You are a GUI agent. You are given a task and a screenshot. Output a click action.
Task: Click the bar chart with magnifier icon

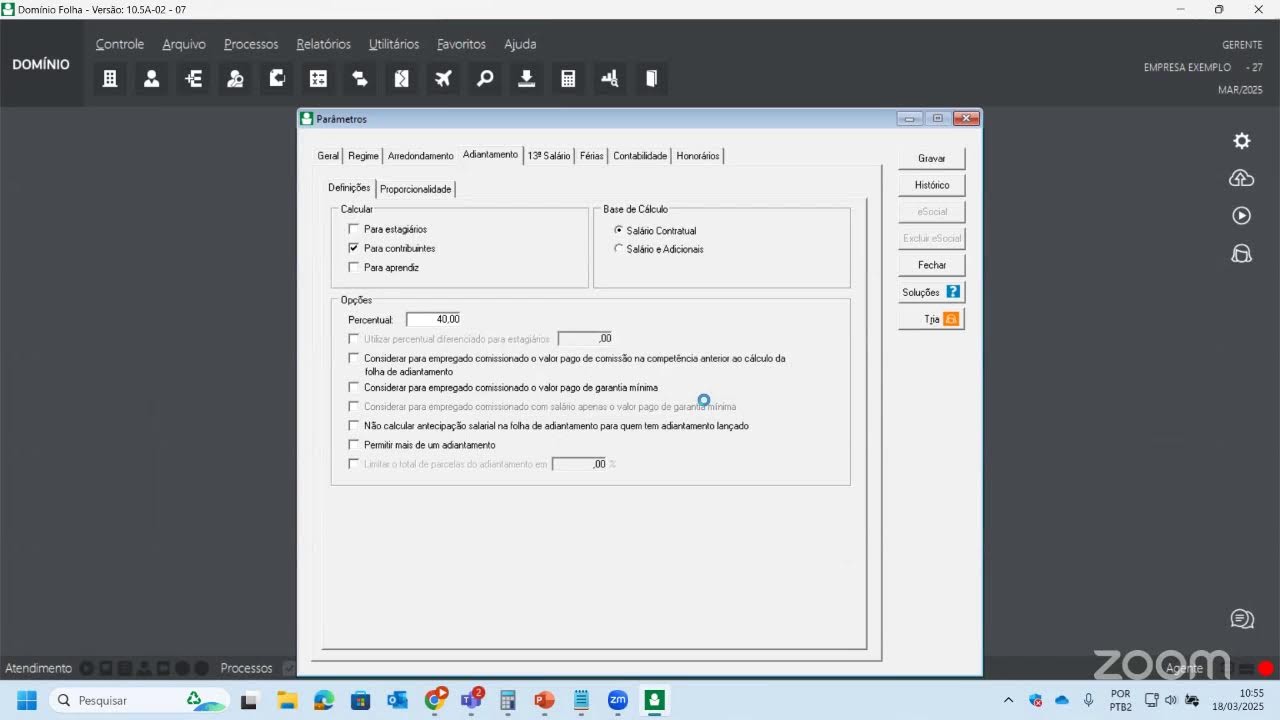pyautogui.click(x=610, y=79)
